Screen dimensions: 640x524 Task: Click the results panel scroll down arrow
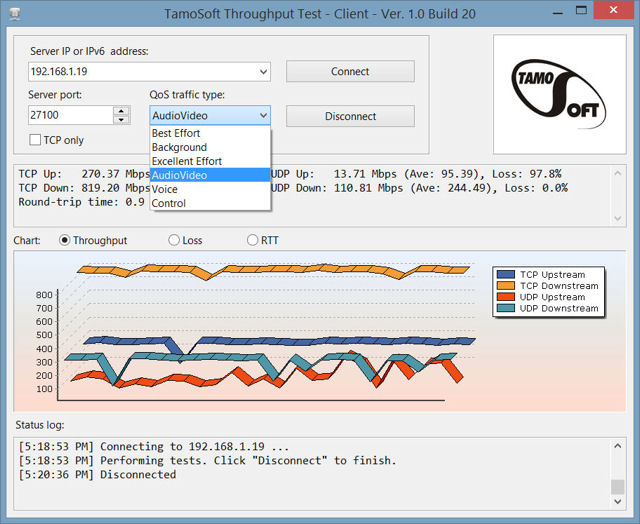(618, 219)
